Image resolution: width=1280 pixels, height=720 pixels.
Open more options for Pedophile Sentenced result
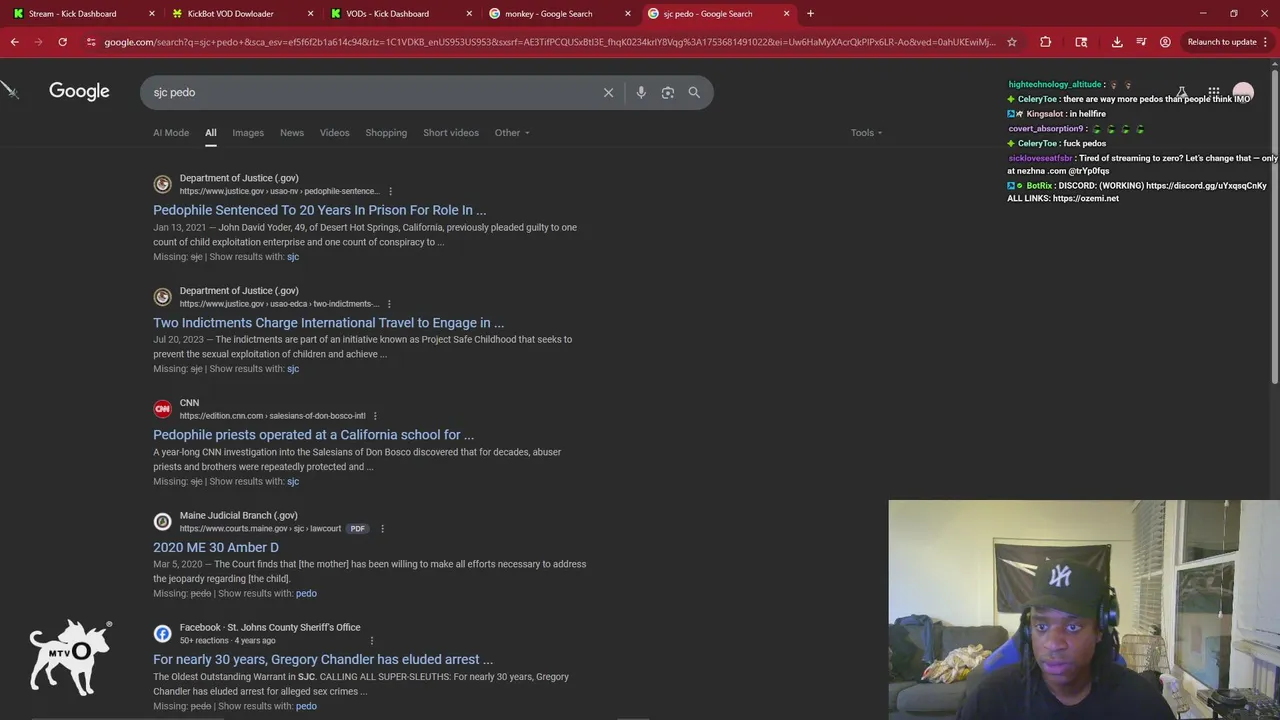[390, 191]
